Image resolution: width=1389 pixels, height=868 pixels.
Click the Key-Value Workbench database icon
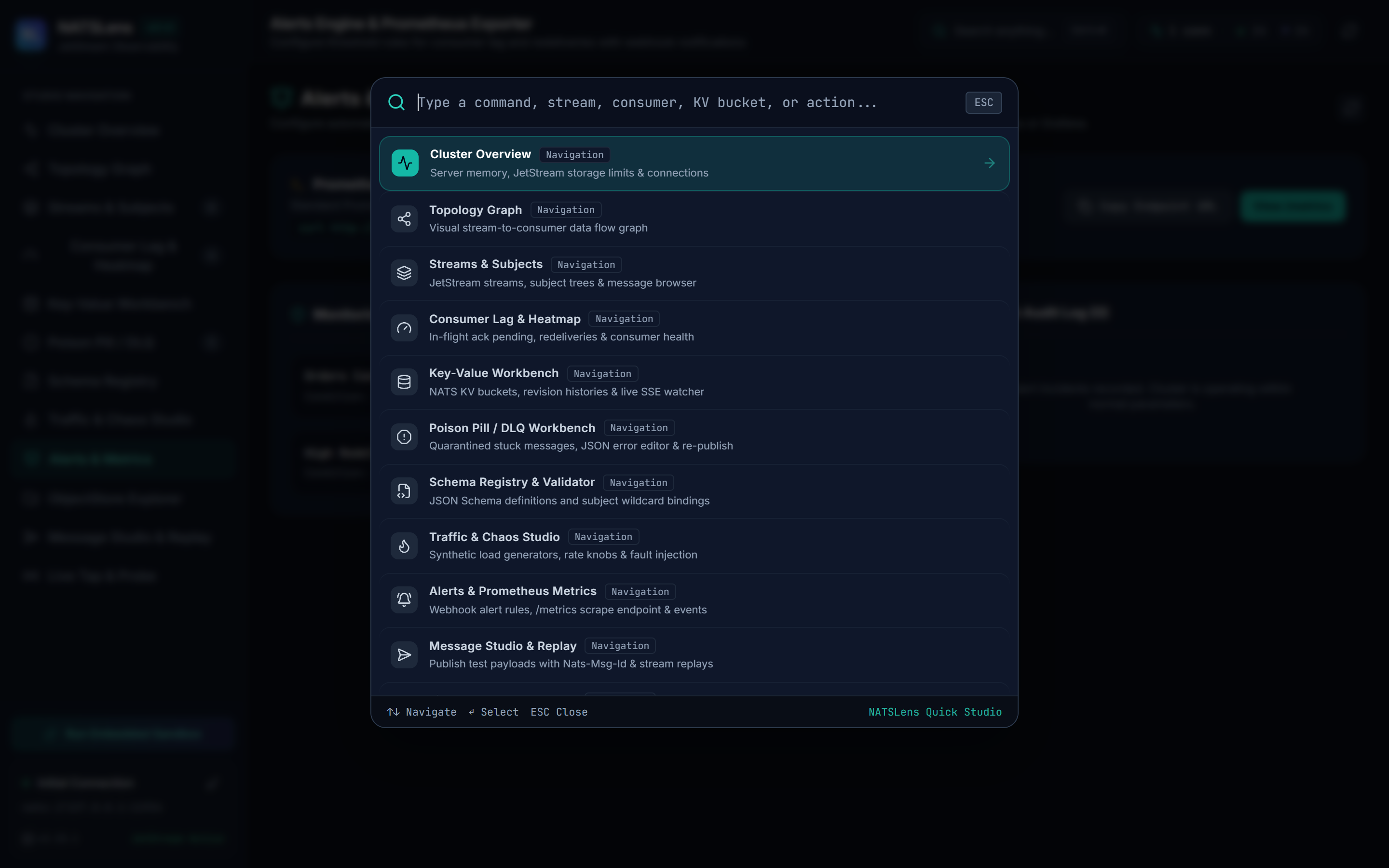(x=404, y=382)
